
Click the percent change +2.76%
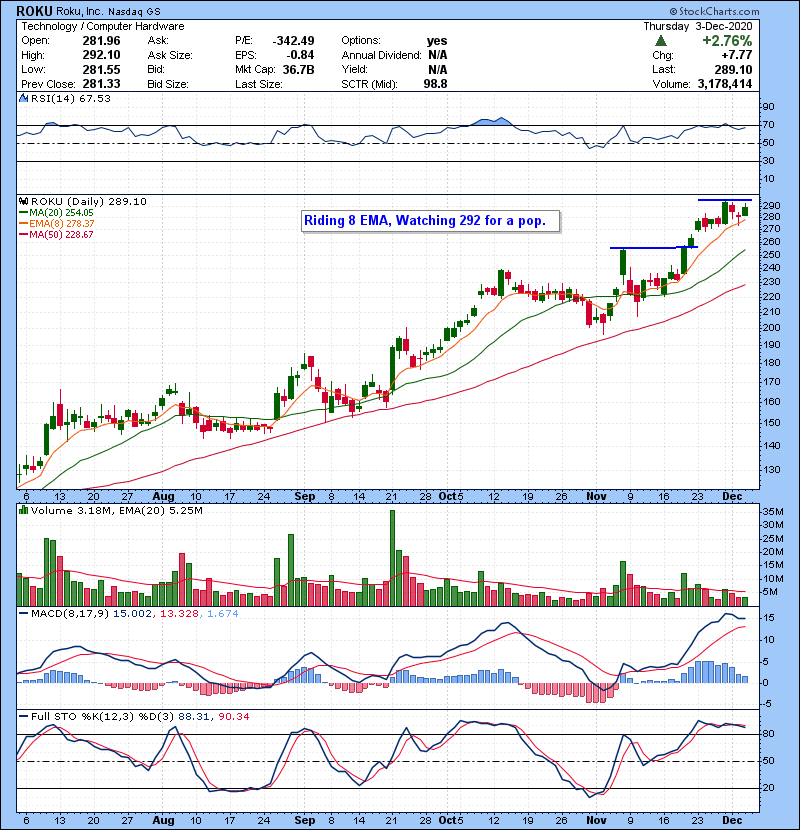coord(727,41)
